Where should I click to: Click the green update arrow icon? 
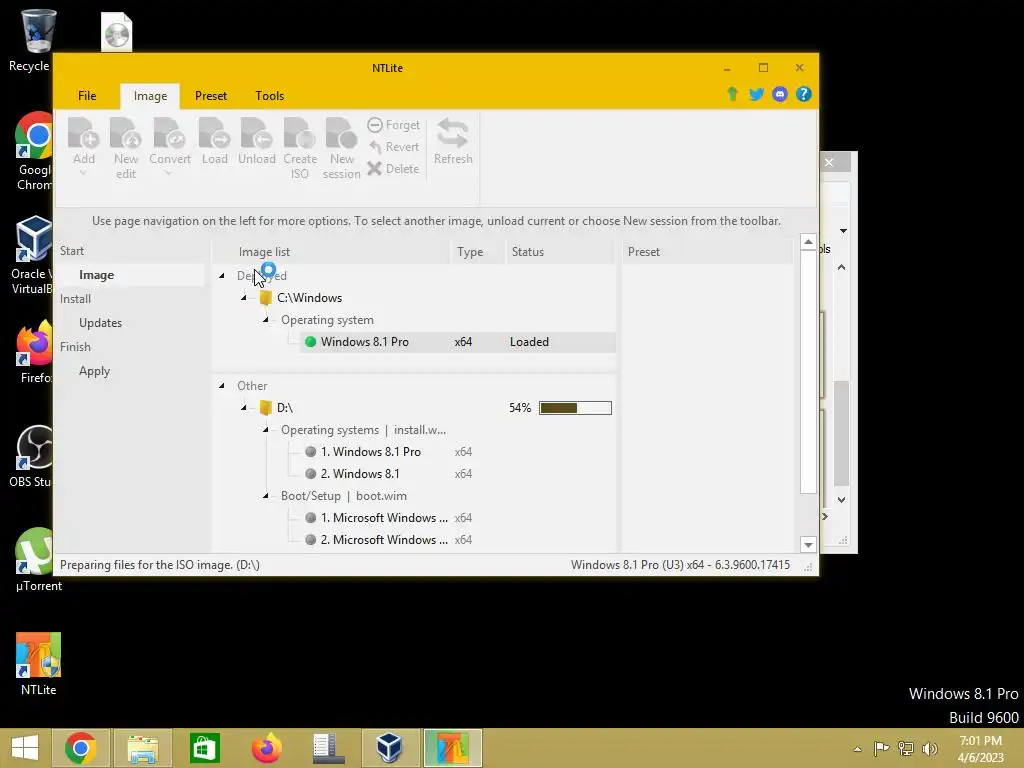(733, 94)
